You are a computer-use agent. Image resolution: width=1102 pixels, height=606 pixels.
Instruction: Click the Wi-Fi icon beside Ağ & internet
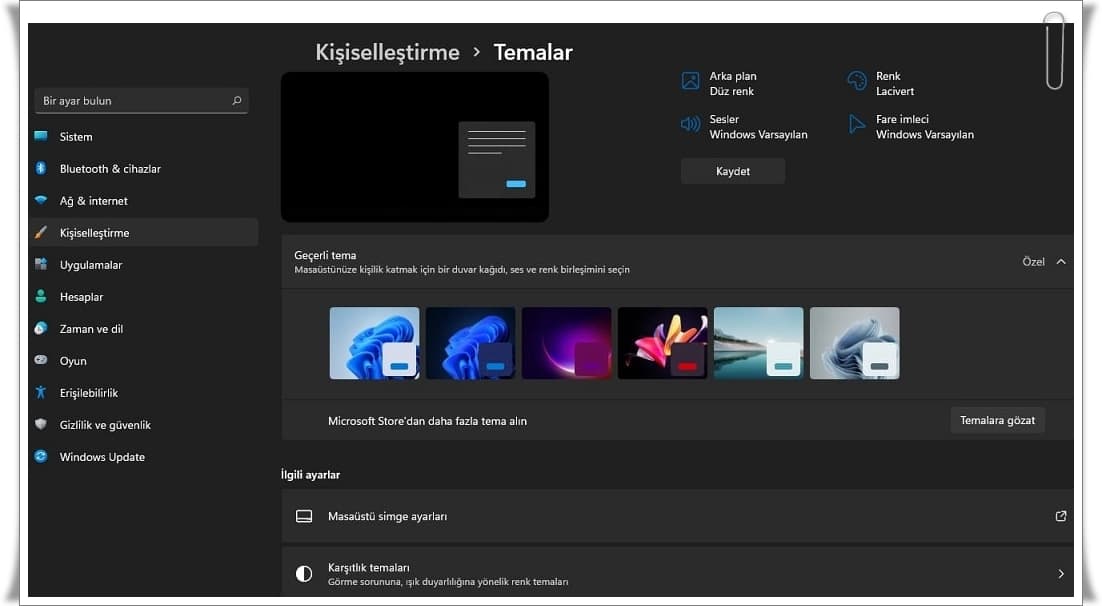click(x=41, y=200)
